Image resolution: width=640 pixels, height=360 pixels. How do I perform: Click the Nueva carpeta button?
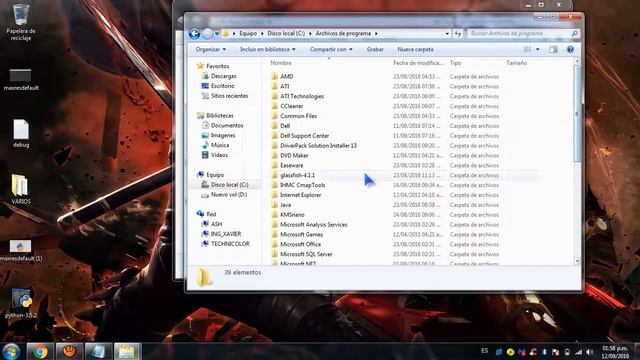(x=415, y=49)
